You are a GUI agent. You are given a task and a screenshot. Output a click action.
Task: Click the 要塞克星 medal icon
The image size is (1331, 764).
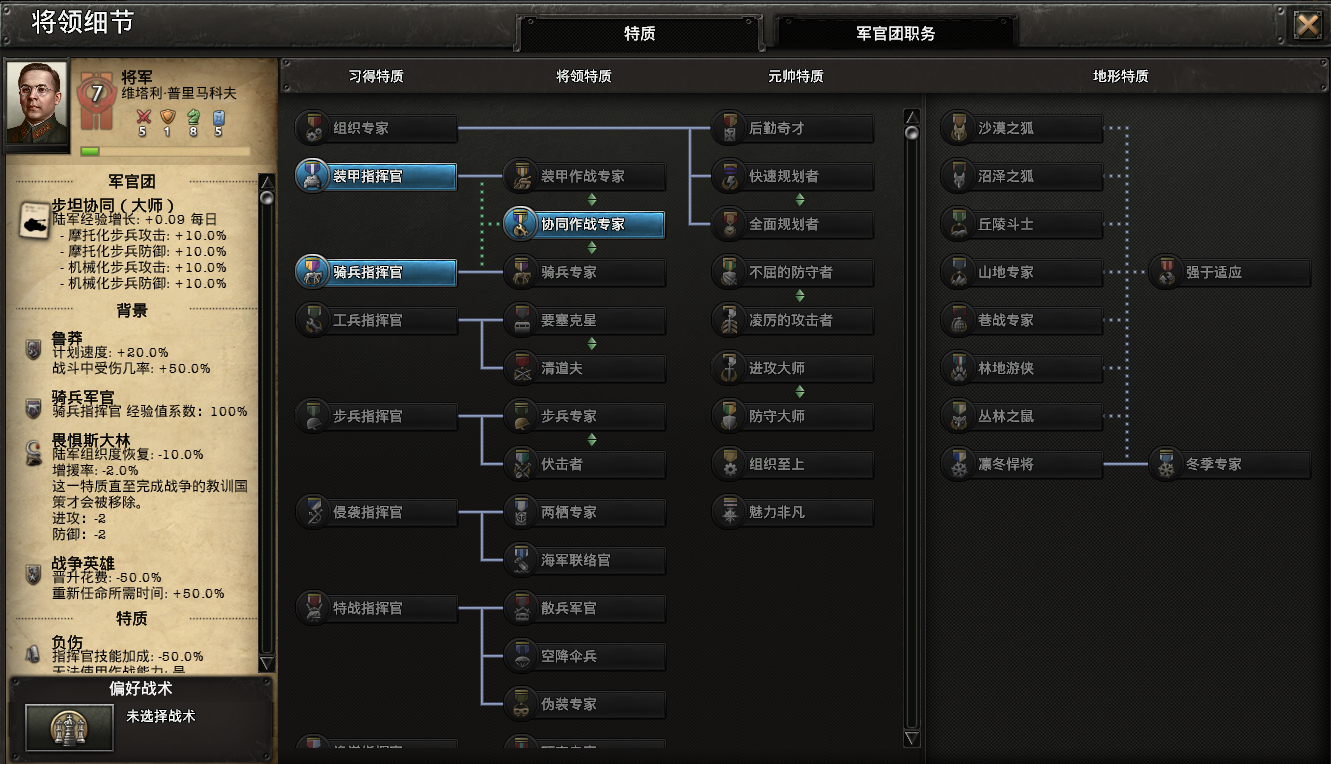point(521,321)
